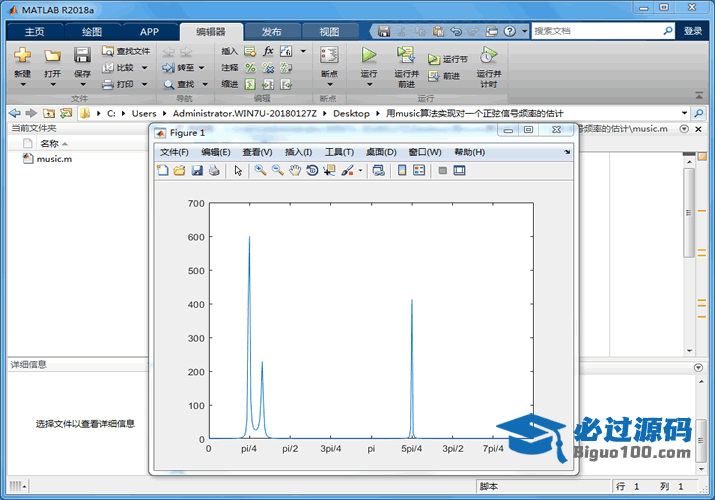
Task: Select the Data Cursor tool in Figure 1
Action: (x=329, y=170)
